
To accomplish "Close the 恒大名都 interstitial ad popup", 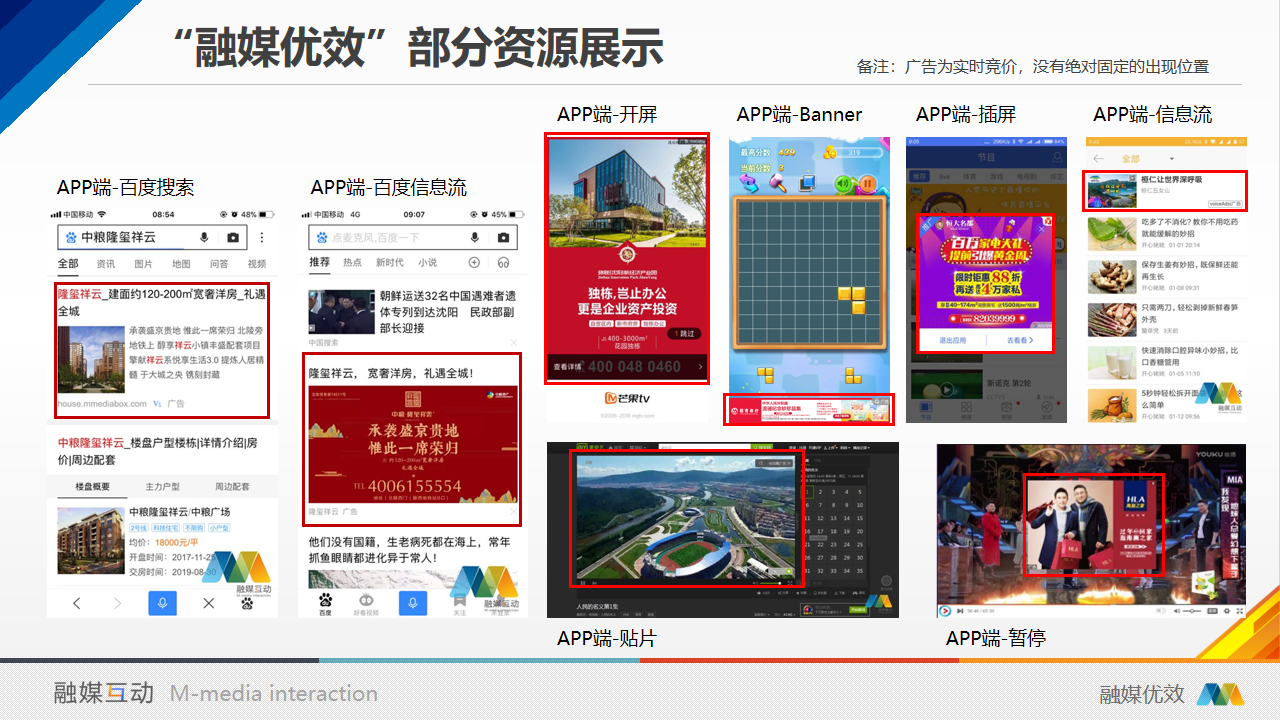I will [x=1041, y=229].
